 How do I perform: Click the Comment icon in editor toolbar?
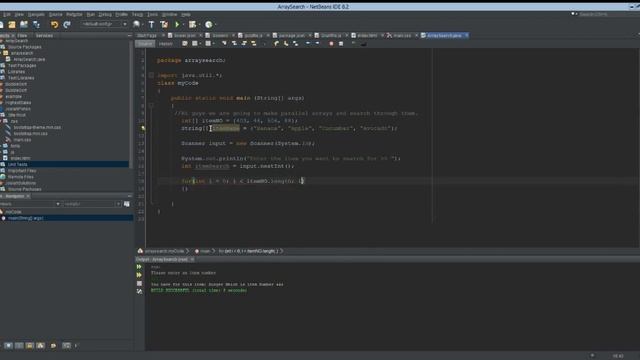pyautogui.click(x=353, y=43)
